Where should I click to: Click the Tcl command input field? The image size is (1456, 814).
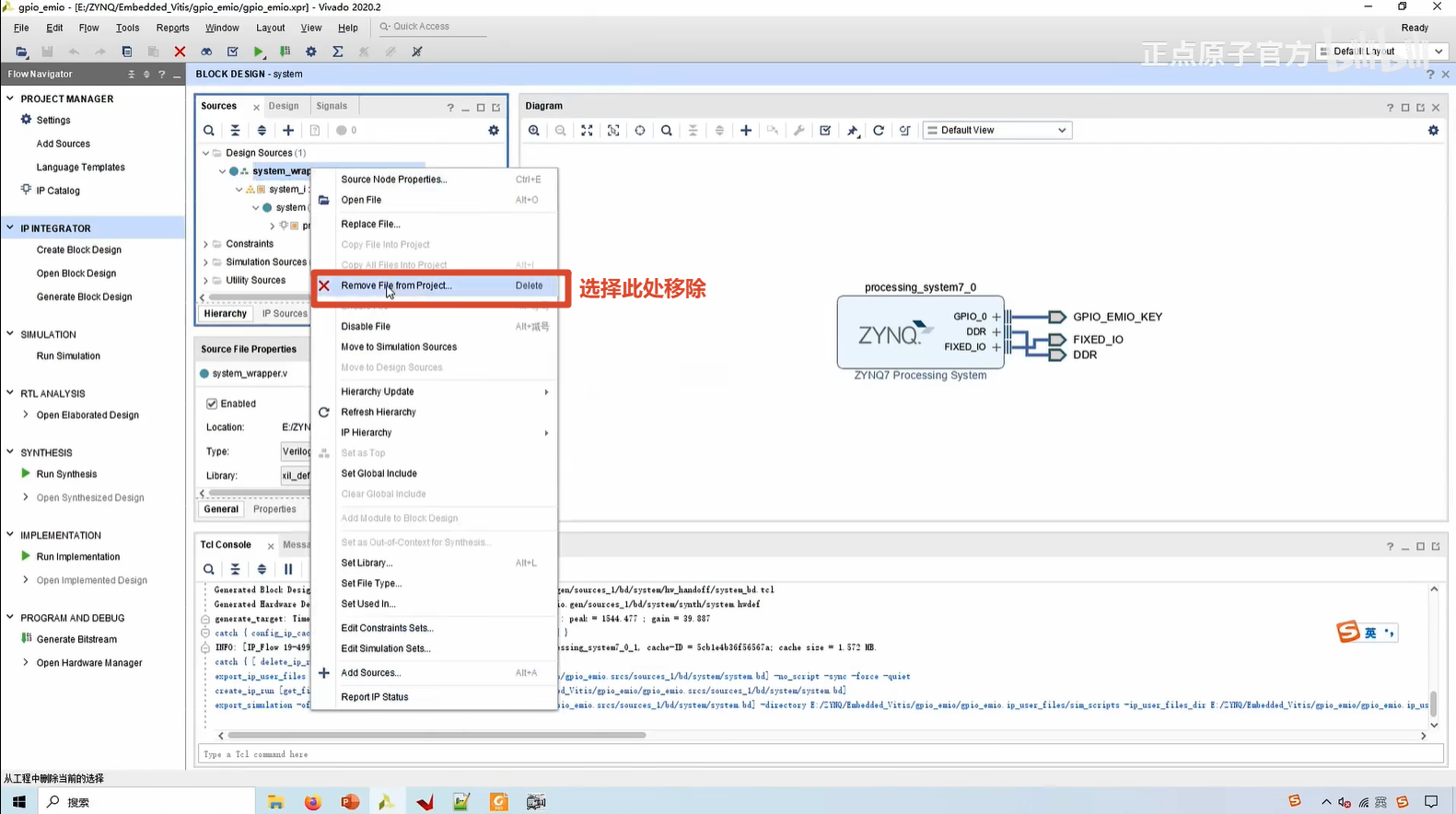(821, 754)
